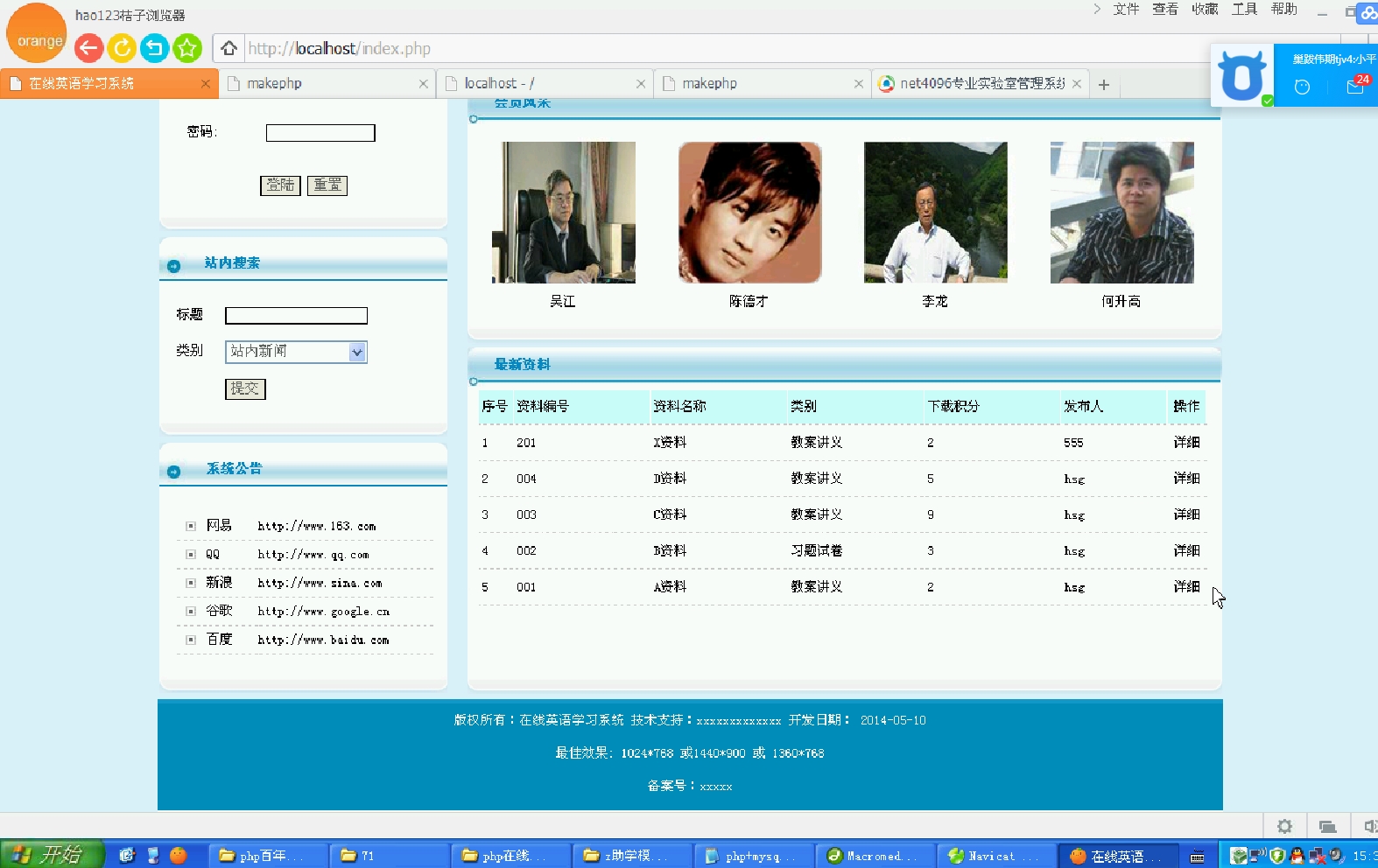Click the 登陆 login button
Viewport: 1378px width, 868px height.
click(280, 185)
